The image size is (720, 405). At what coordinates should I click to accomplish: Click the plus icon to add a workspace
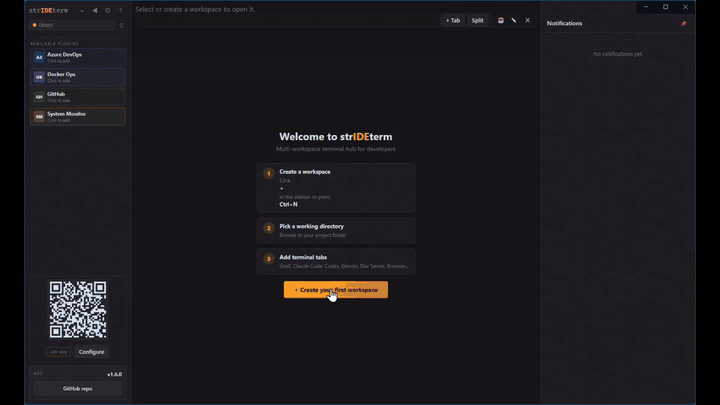pos(82,11)
